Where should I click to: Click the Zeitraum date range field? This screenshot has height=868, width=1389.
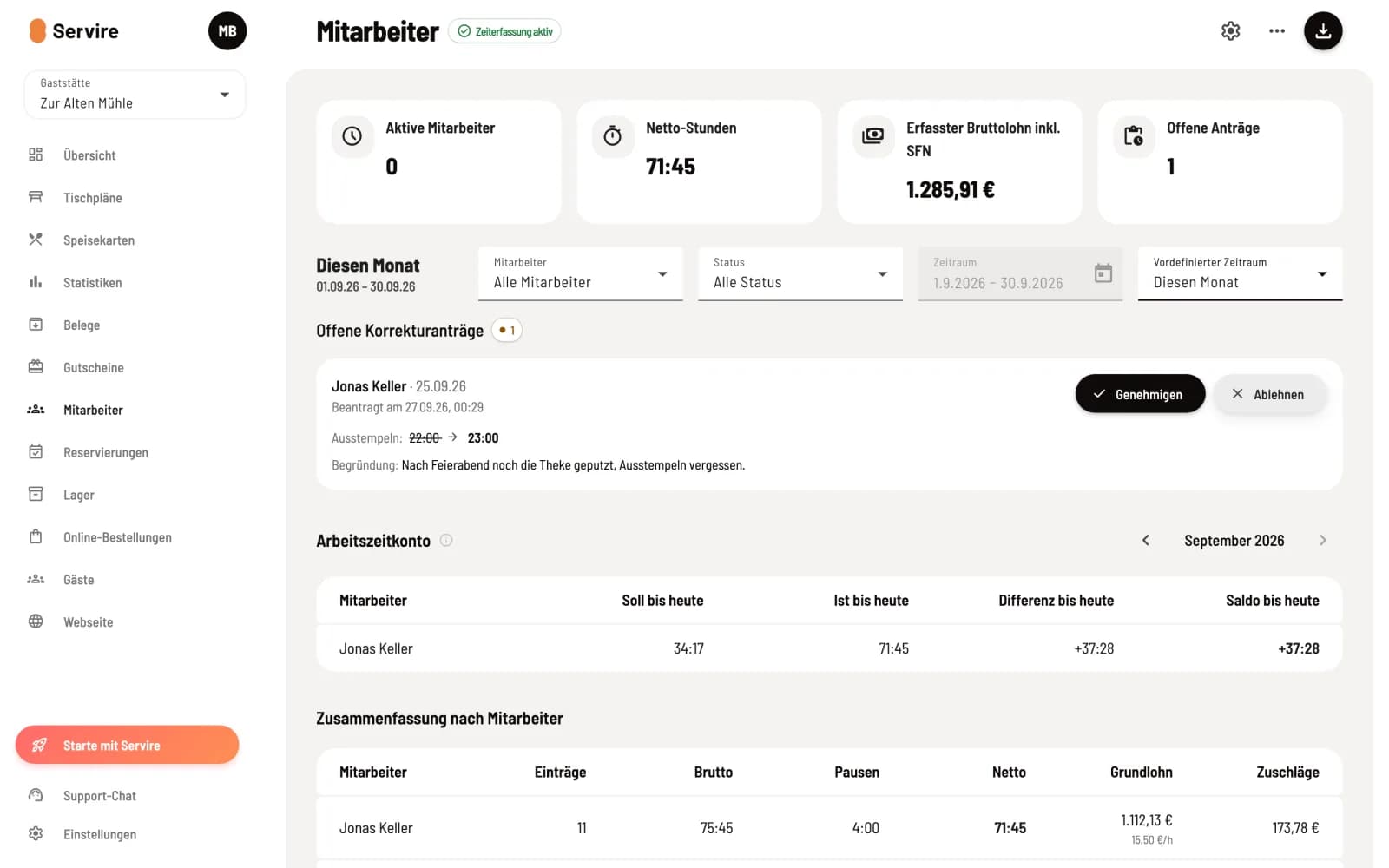pos(1020,273)
